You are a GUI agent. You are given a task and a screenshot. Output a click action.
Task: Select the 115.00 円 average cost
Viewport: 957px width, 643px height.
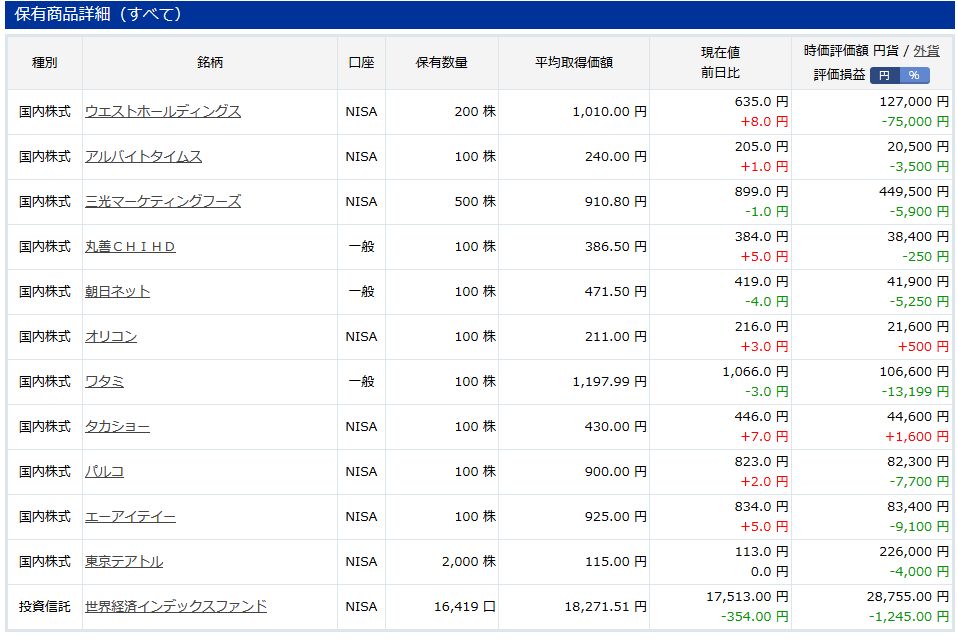pyautogui.click(x=616, y=562)
